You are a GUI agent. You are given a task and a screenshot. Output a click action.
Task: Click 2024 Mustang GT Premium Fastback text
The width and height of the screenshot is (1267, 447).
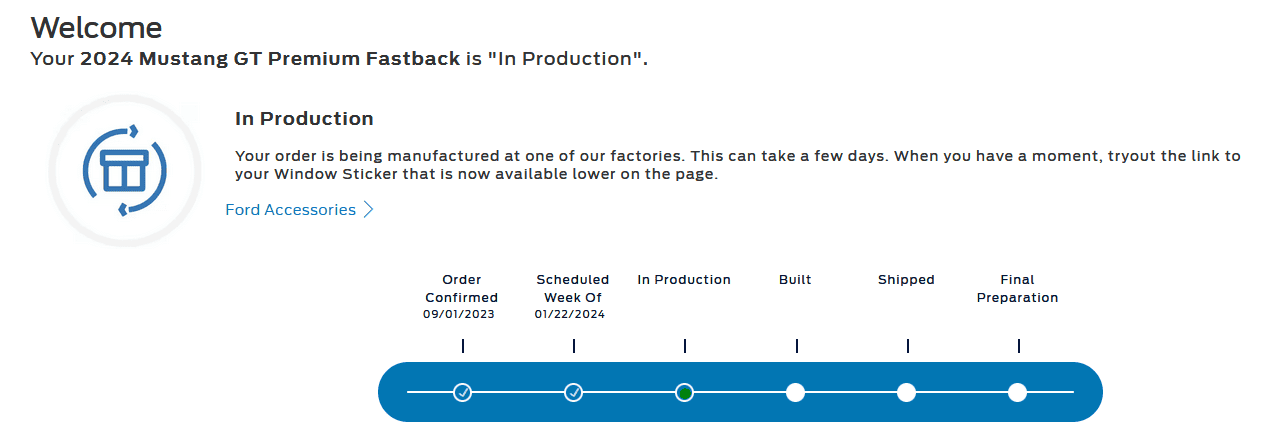(x=270, y=59)
